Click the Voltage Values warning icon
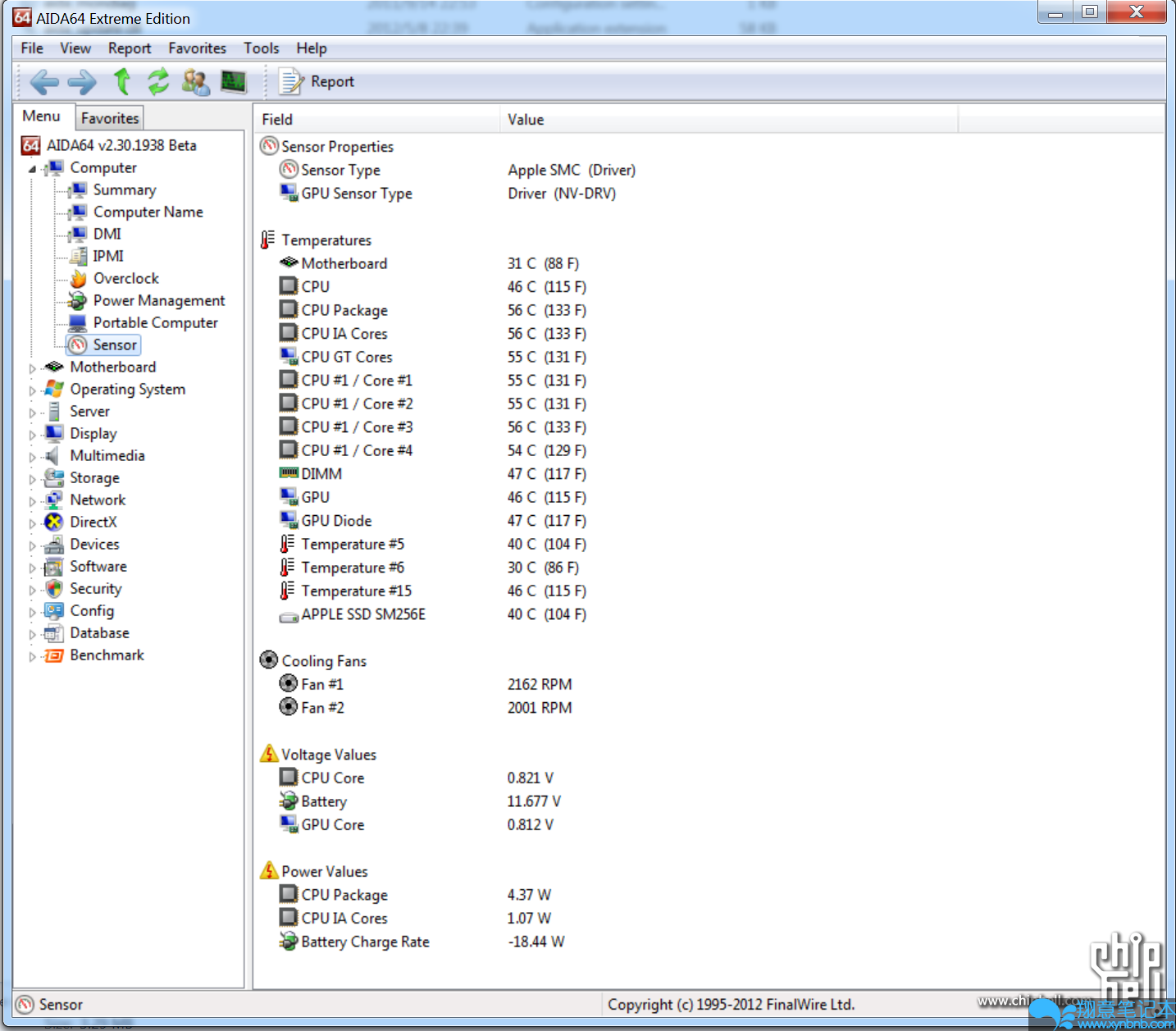This screenshot has height=1031, width=1176. [x=269, y=754]
